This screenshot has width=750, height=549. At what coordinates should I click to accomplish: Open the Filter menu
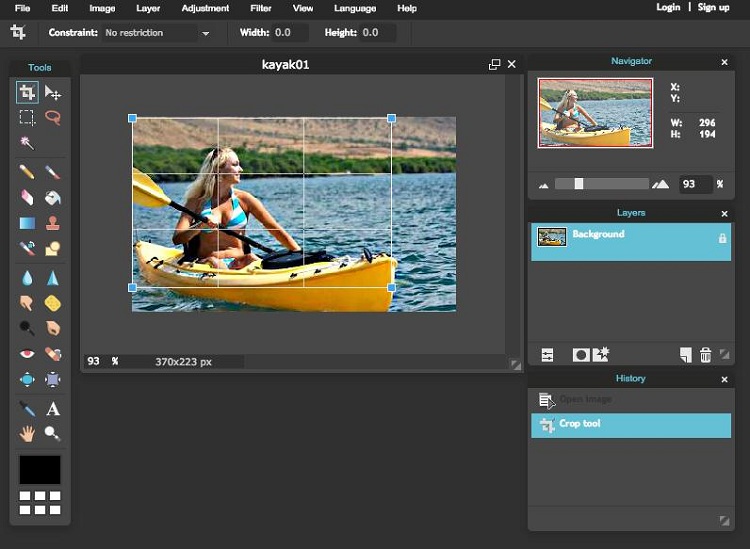(x=259, y=8)
